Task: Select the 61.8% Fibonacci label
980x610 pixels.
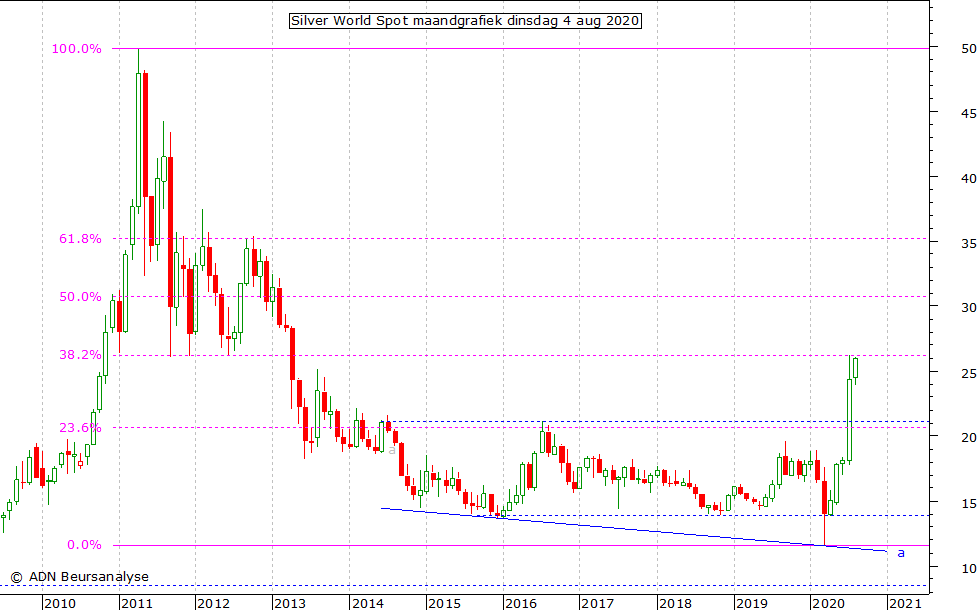Action: [x=80, y=239]
